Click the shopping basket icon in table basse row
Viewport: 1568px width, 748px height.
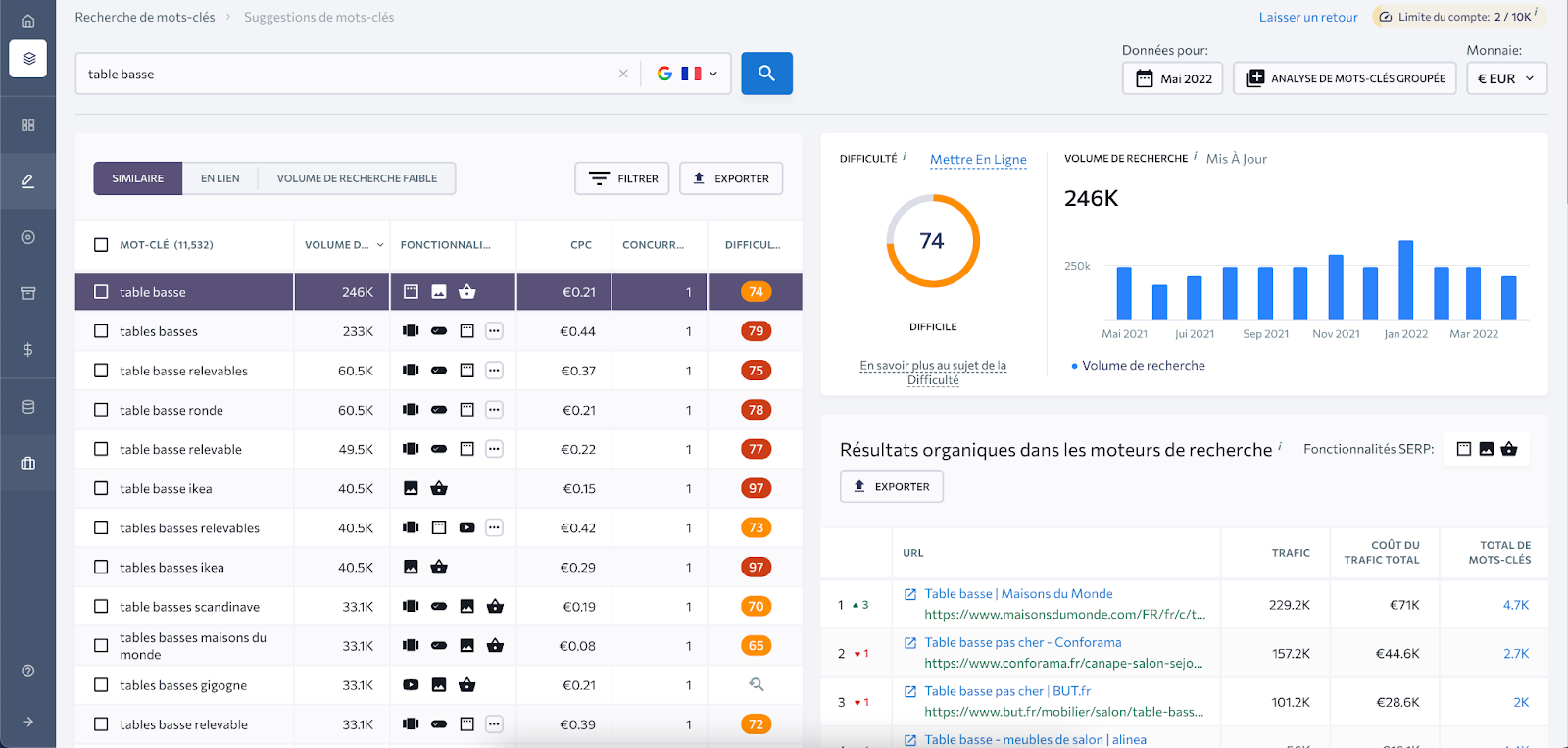point(467,292)
